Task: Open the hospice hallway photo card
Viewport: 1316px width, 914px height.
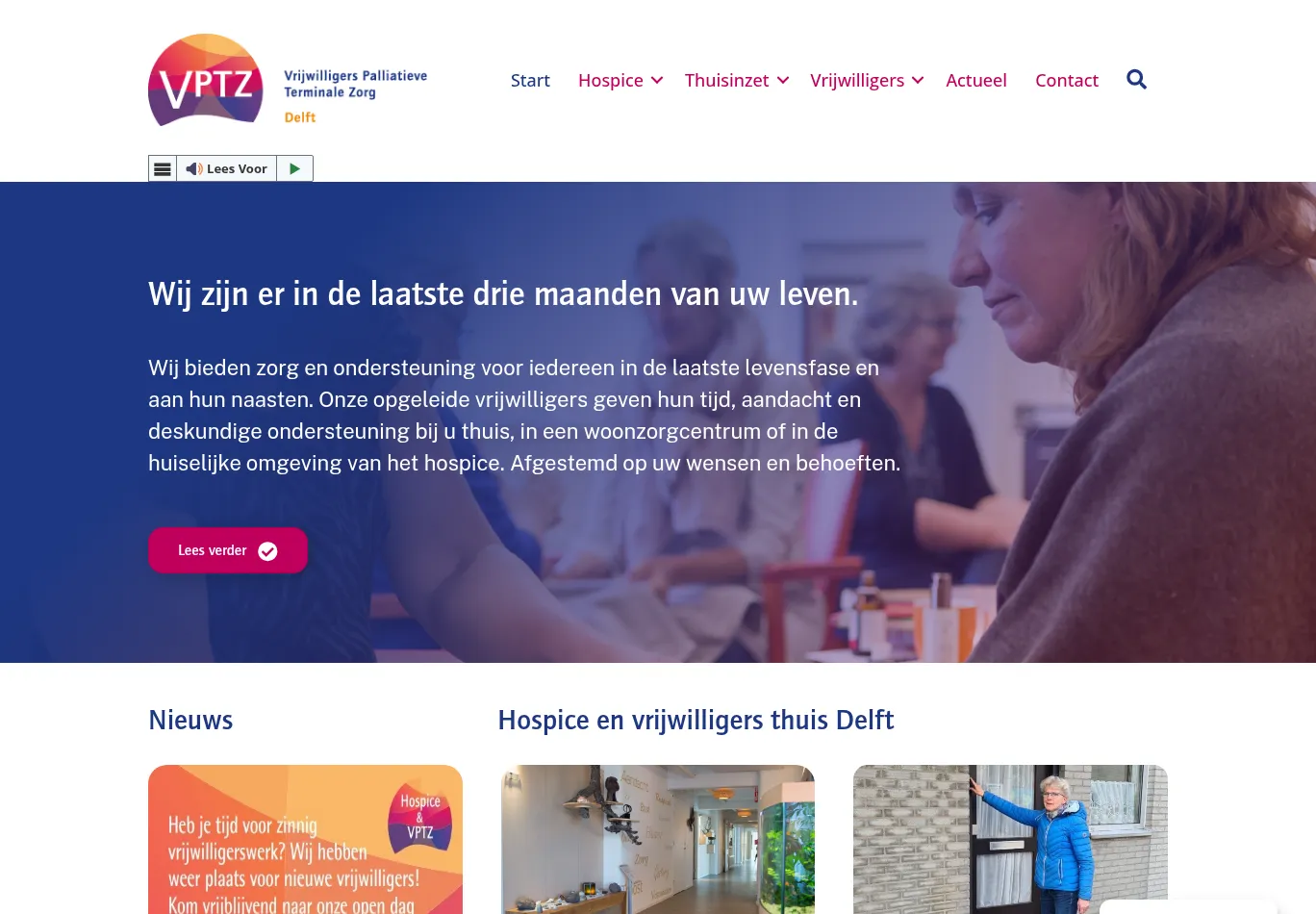Action: 658,840
